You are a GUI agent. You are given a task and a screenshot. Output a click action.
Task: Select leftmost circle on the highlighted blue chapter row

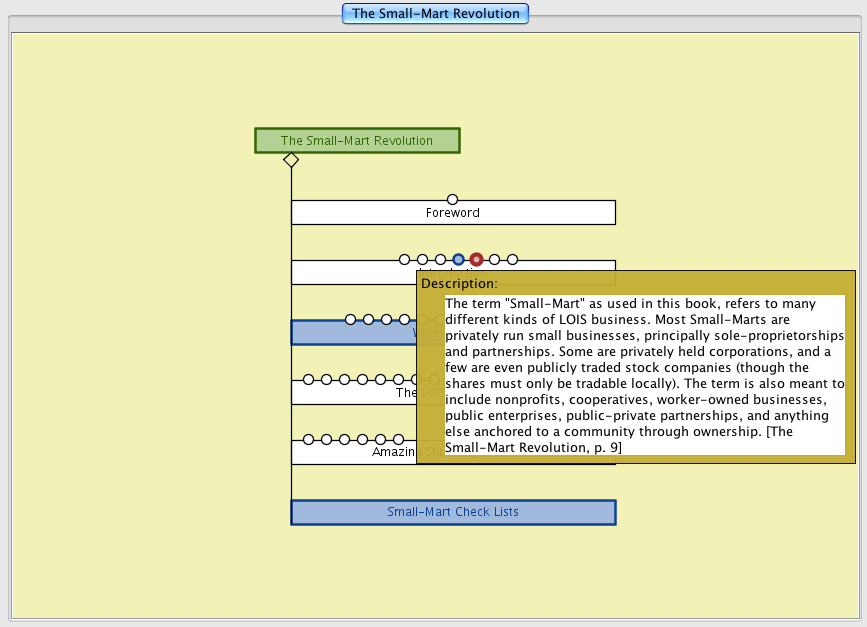[350, 320]
